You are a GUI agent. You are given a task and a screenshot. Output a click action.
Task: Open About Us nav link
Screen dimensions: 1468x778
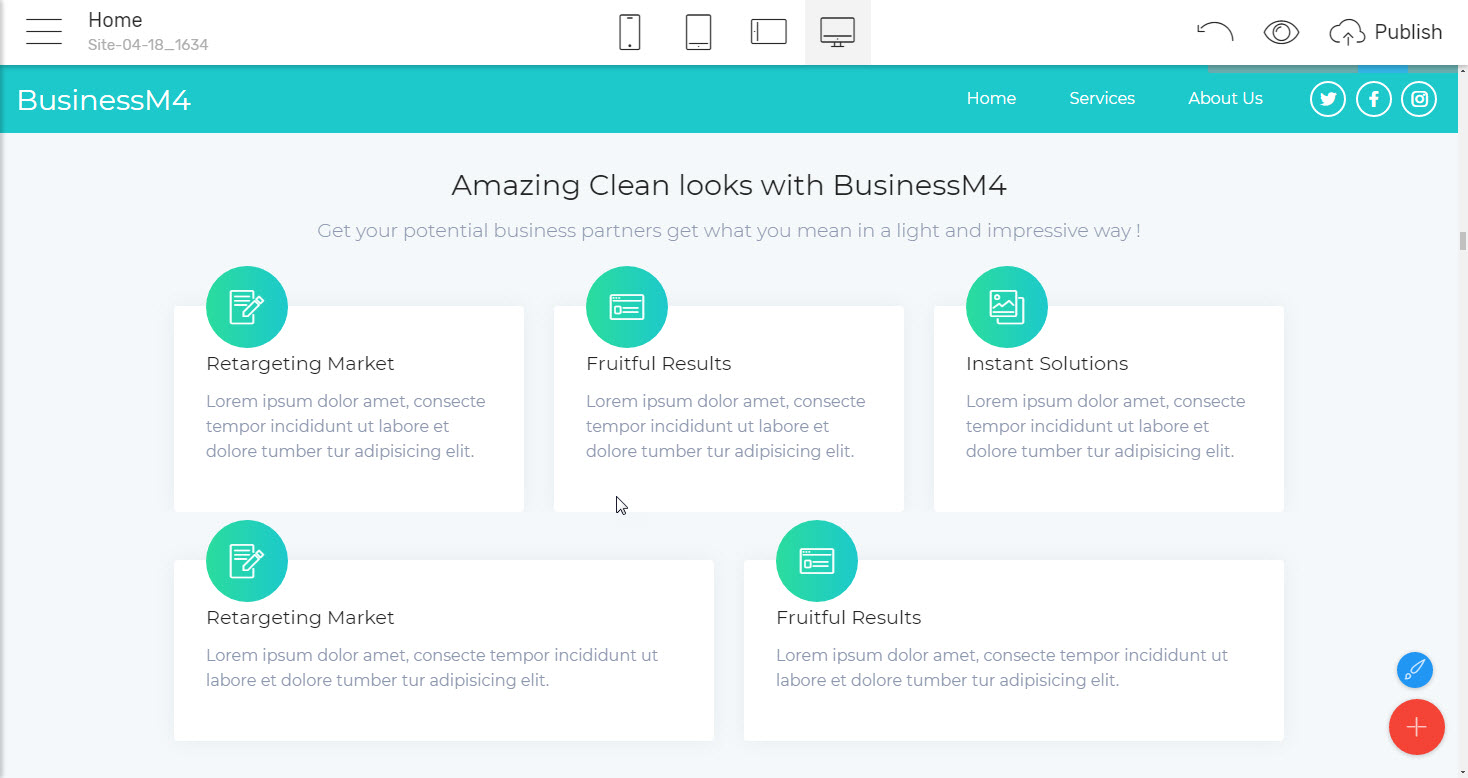(x=1225, y=98)
